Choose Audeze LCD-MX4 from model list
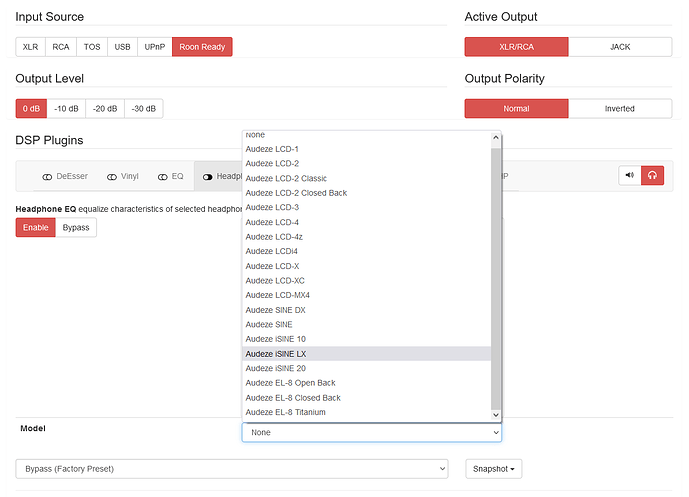 tap(366, 295)
